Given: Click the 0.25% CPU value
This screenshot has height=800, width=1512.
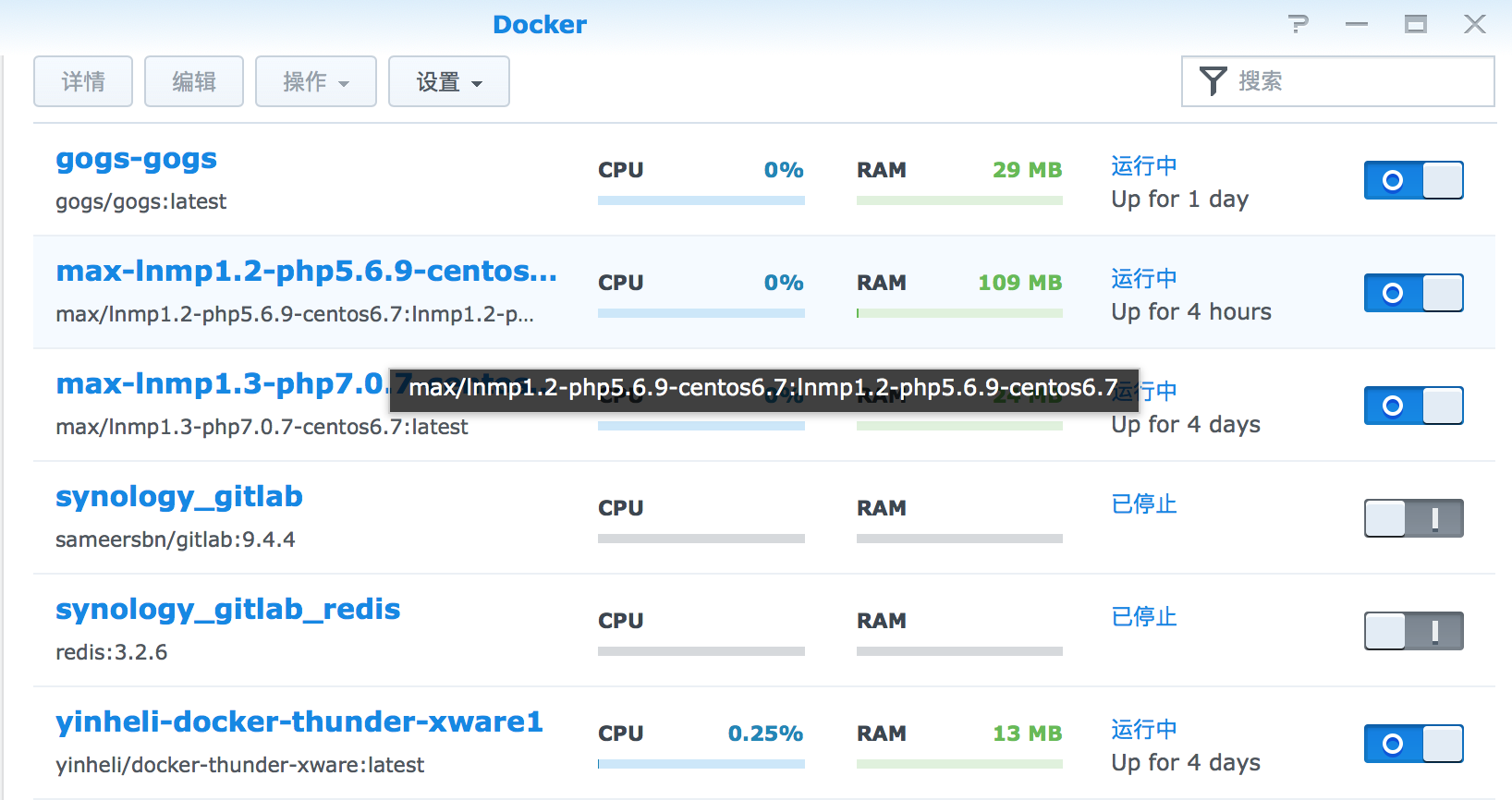Looking at the screenshot, I should click(766, 733).
